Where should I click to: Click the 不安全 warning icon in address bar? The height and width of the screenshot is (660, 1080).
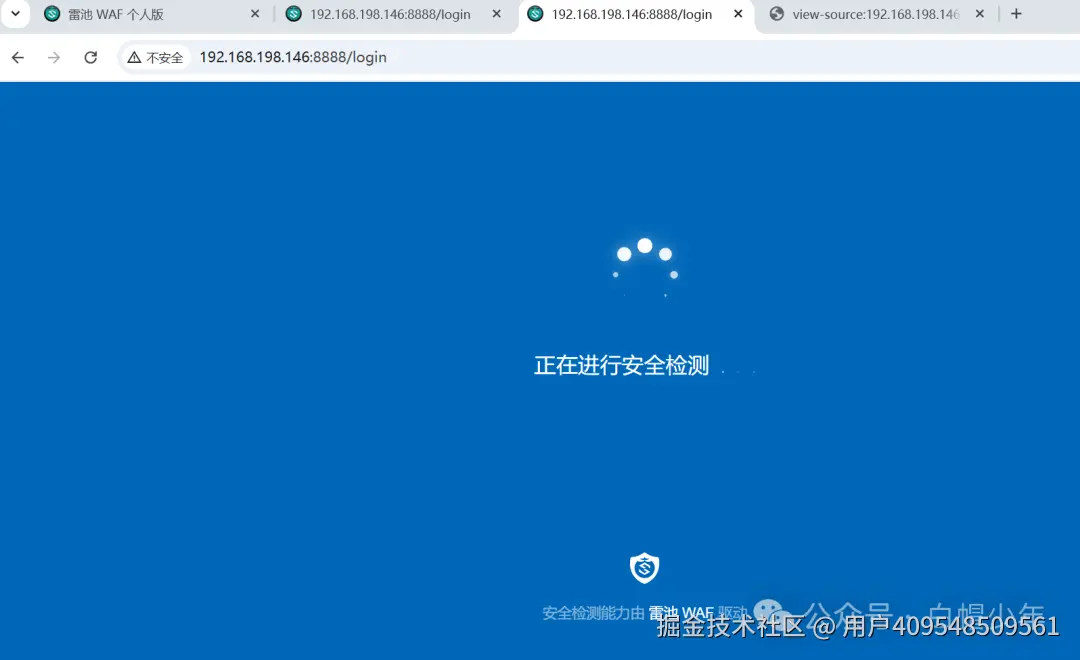point(136,57)
